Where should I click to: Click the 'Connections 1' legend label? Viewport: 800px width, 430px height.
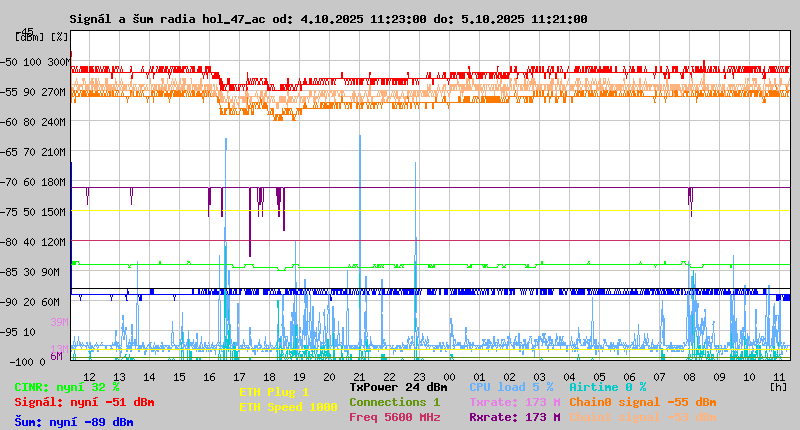click(x=394, y=402)
